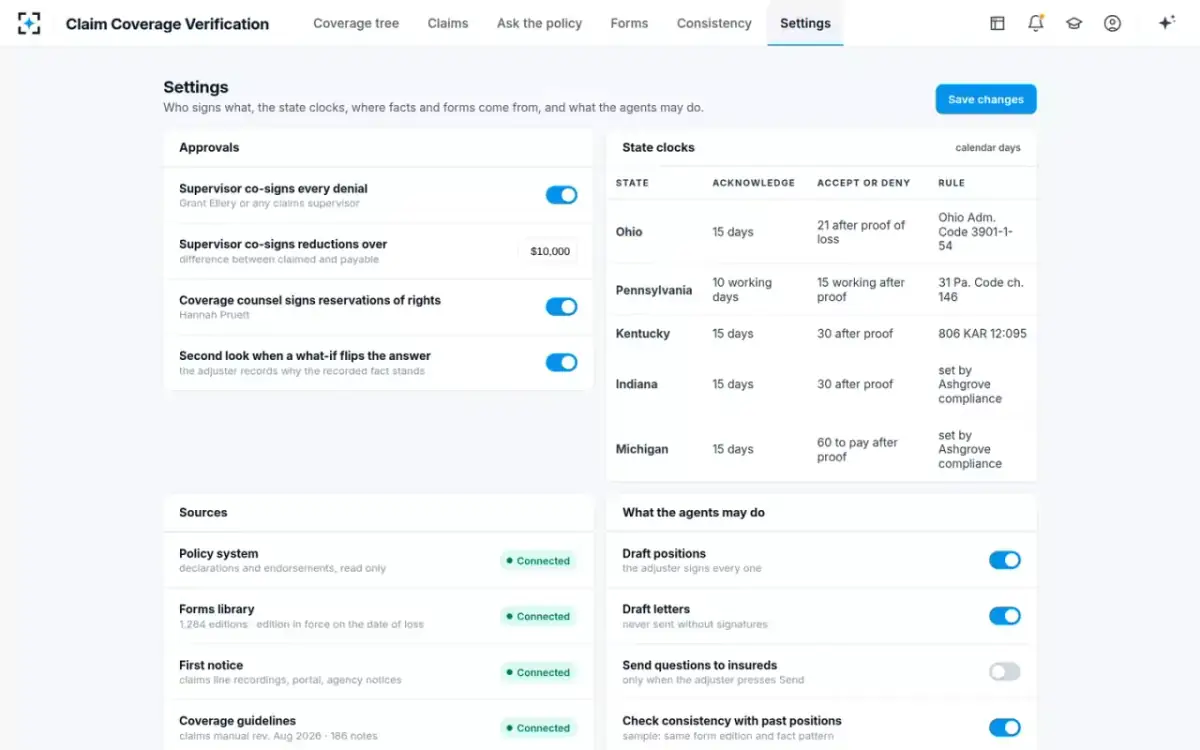Open the layout panel icon

click(997, 23)
